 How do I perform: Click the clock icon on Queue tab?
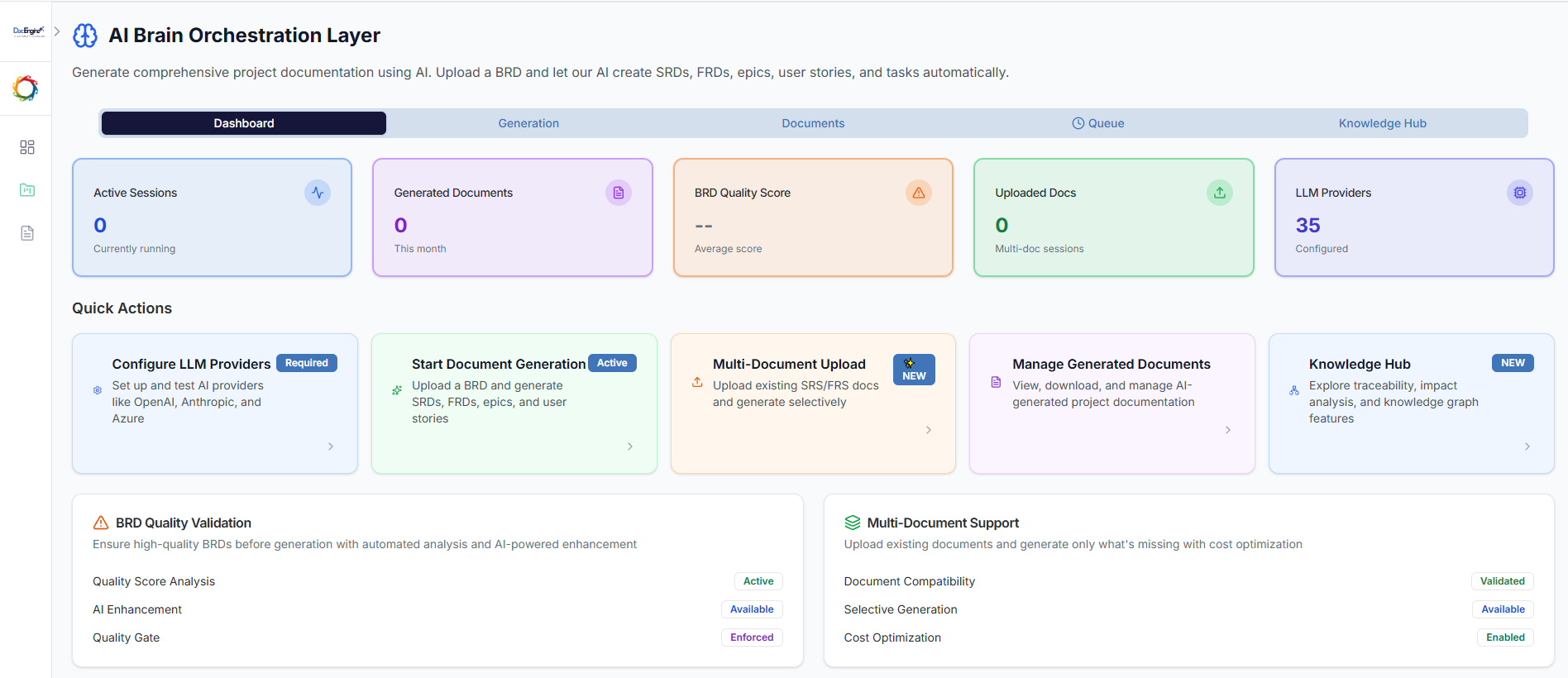click(1078, 123)
